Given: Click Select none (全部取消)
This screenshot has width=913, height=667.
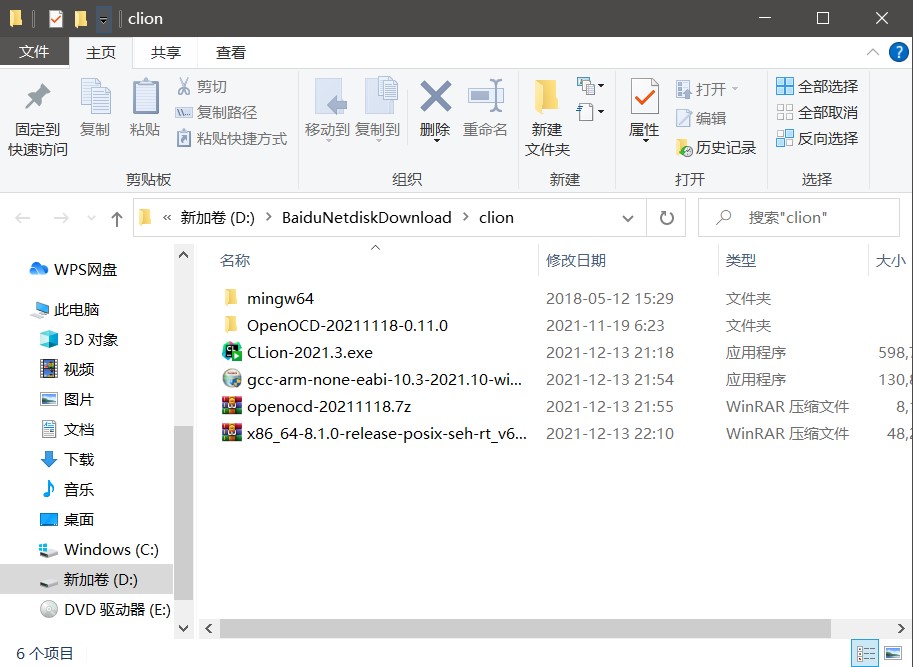Looking at the screenshot, I should tap(817, 112).
